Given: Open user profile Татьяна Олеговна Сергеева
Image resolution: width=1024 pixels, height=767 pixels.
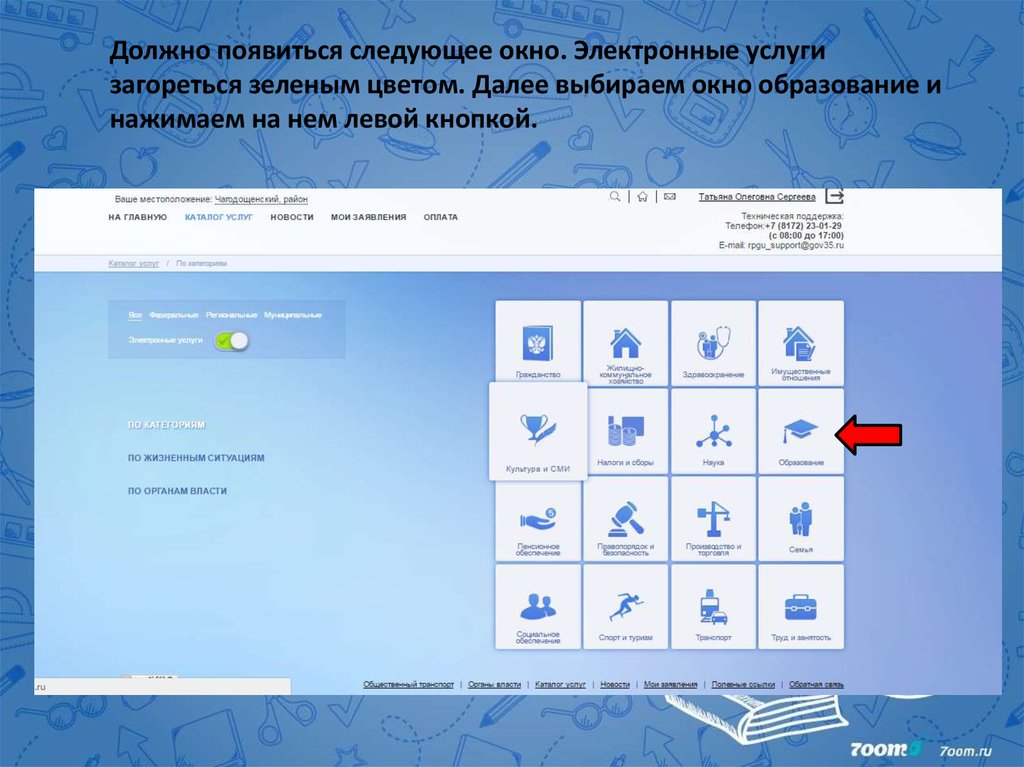Looking at the screenshot, I should (756, 197).
